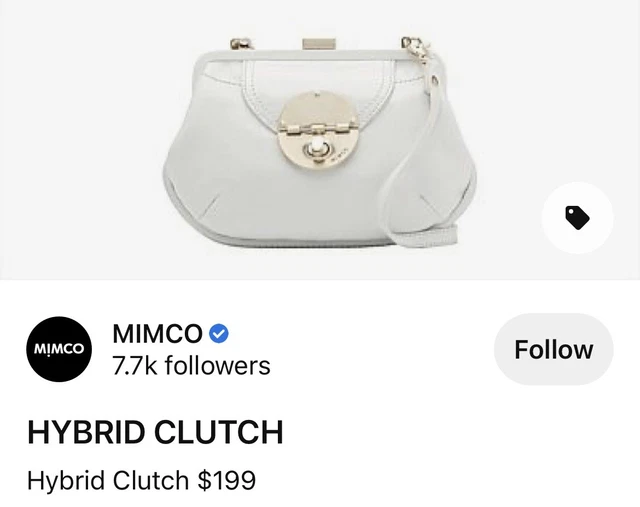
Task: Click the grey image background left of bag
Action: point(82,139)
